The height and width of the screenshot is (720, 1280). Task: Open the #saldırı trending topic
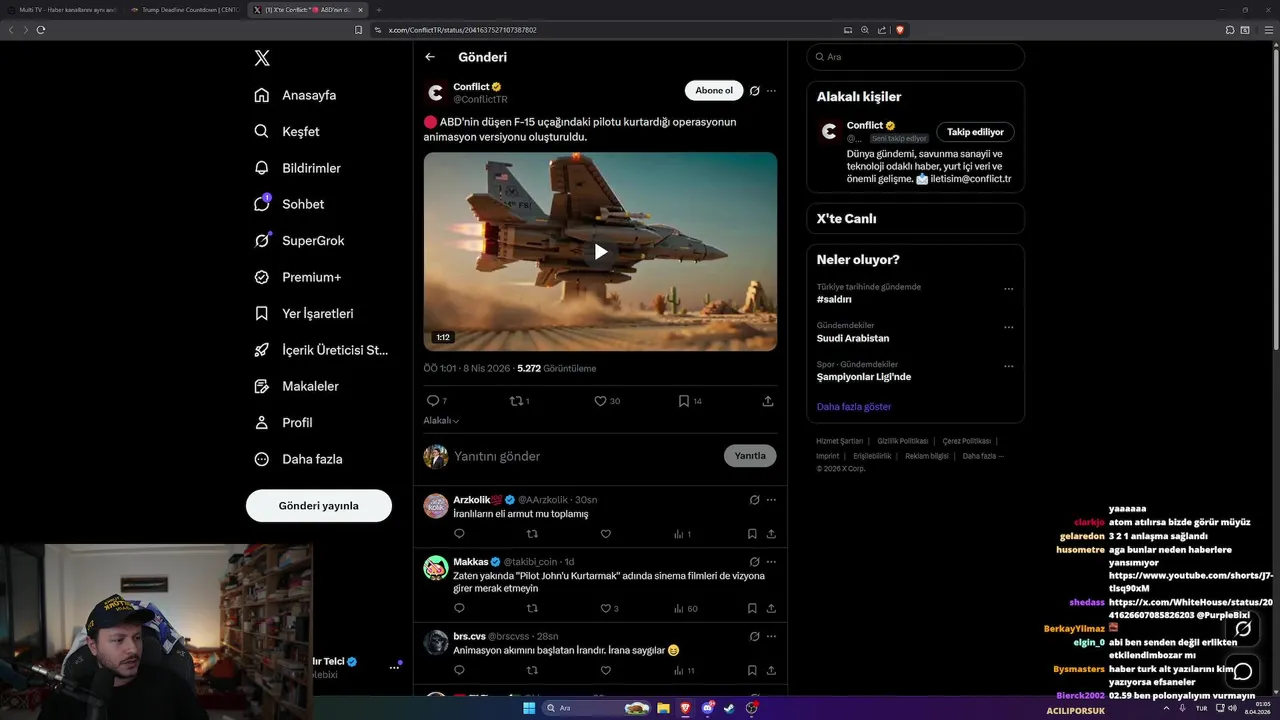click(834, 299)
